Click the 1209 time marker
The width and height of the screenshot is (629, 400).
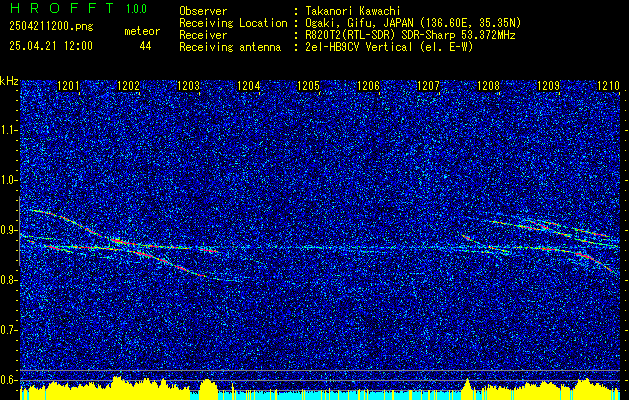[548, 86]
